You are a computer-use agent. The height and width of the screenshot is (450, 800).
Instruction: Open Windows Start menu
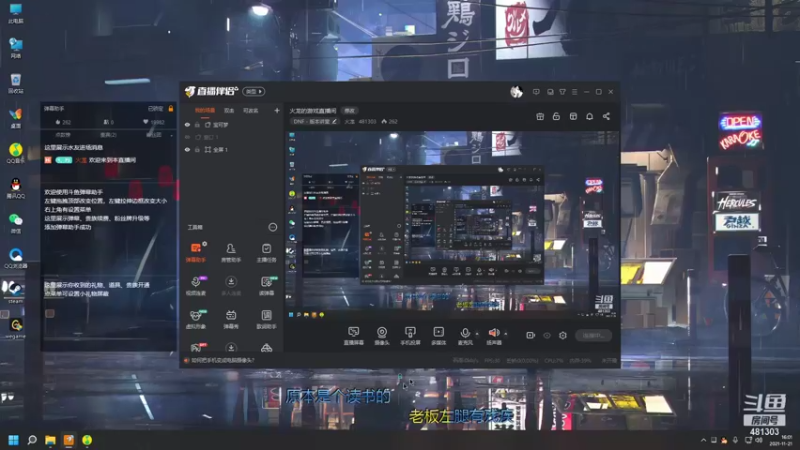tap(14, 440)
